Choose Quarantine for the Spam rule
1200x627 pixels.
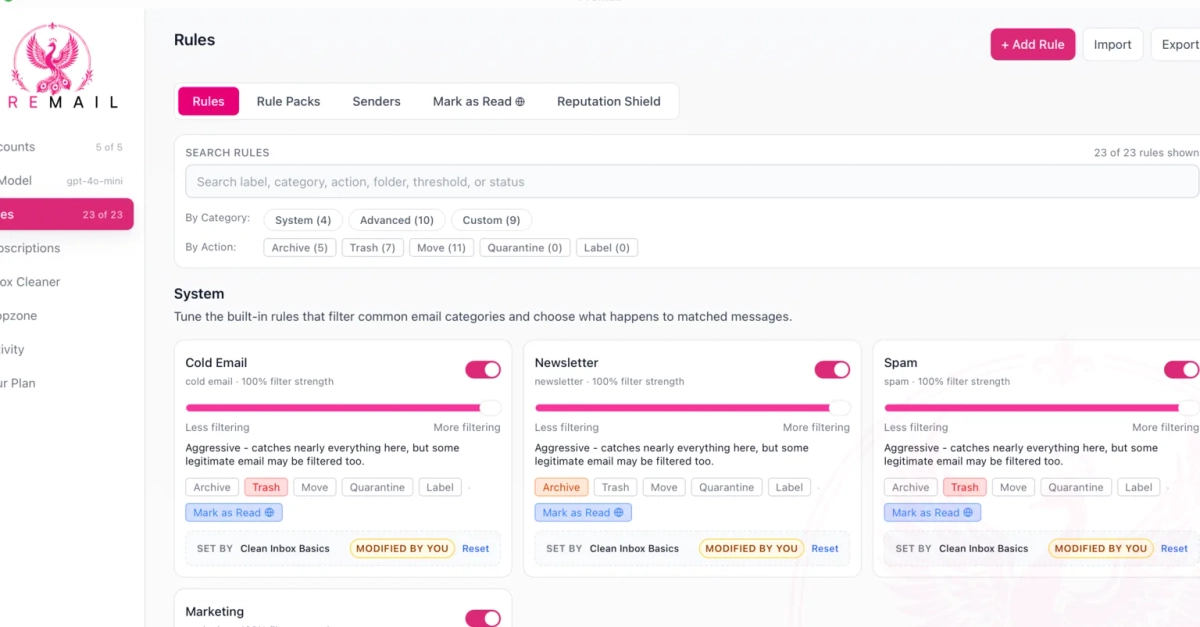[x=1076, y=488]
